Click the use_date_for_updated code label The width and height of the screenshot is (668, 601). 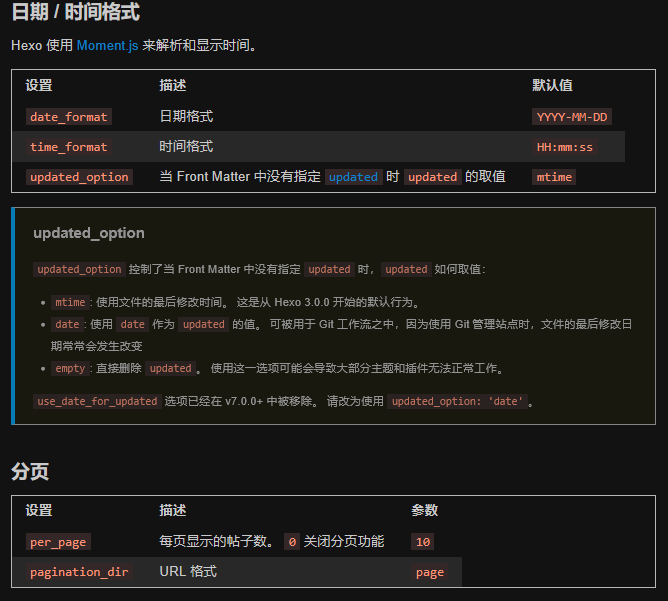pyautogui.click(x=97, y=401)
